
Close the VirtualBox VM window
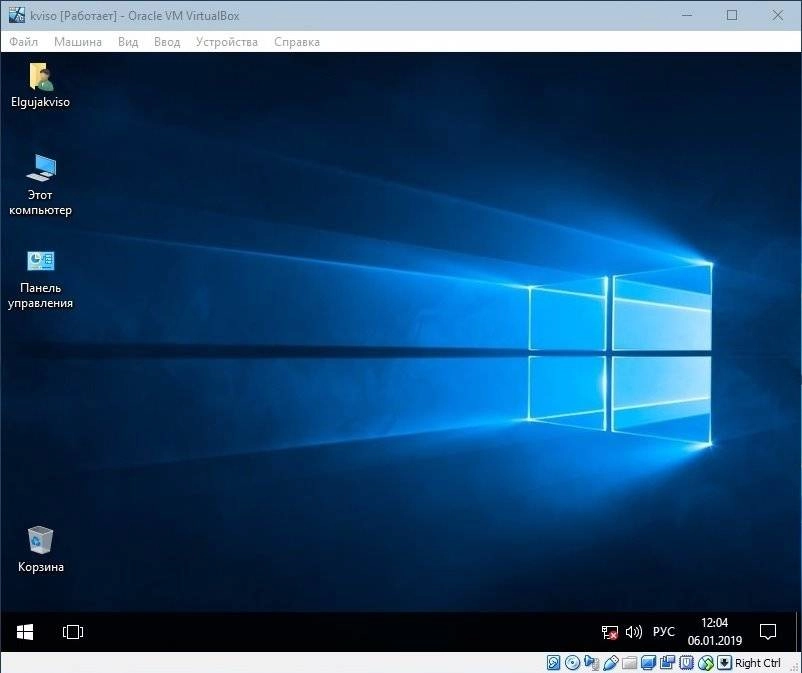[777, 15]
